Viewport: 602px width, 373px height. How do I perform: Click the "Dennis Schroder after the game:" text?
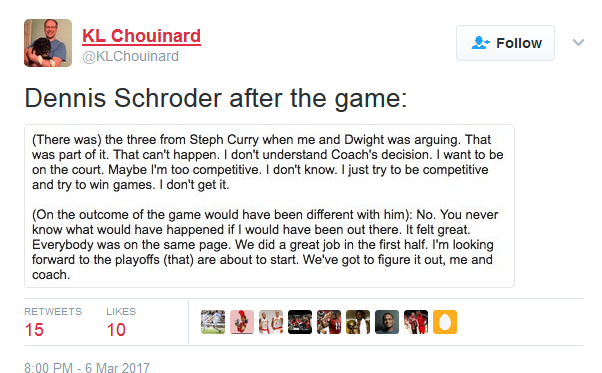pyautogui.click(x=216, y=98)
